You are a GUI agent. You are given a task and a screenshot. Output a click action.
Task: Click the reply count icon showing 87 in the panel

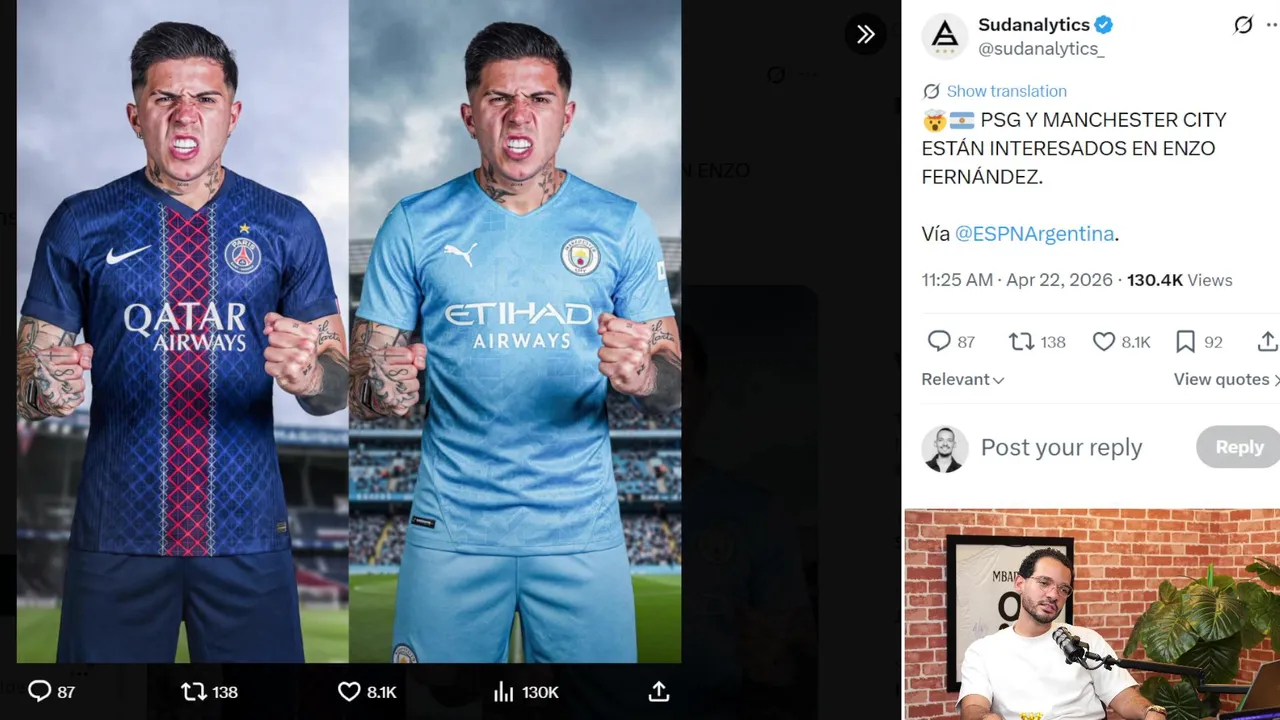pos(939,342)
